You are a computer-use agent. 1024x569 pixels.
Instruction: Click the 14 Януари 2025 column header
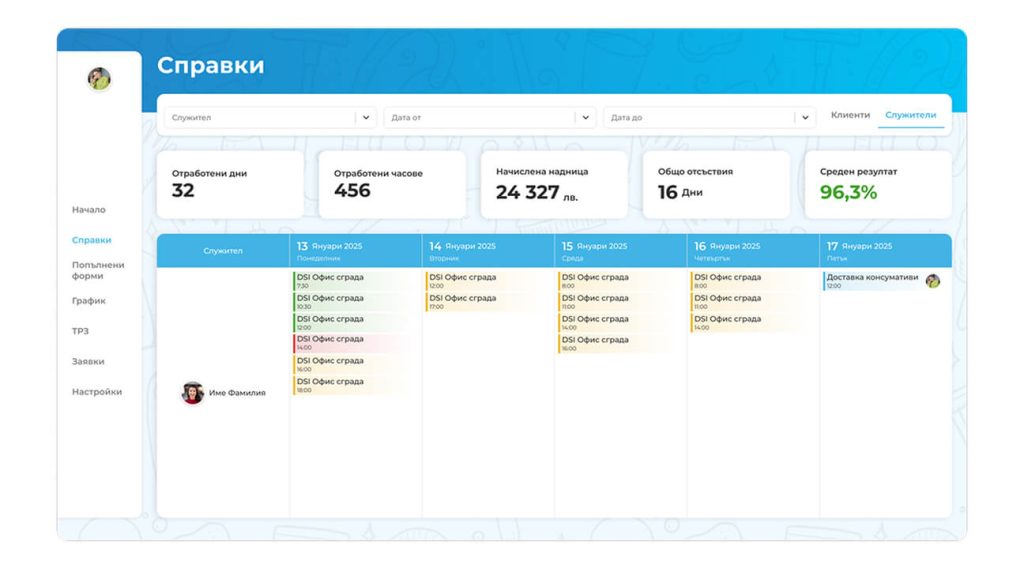click(488, 251)
